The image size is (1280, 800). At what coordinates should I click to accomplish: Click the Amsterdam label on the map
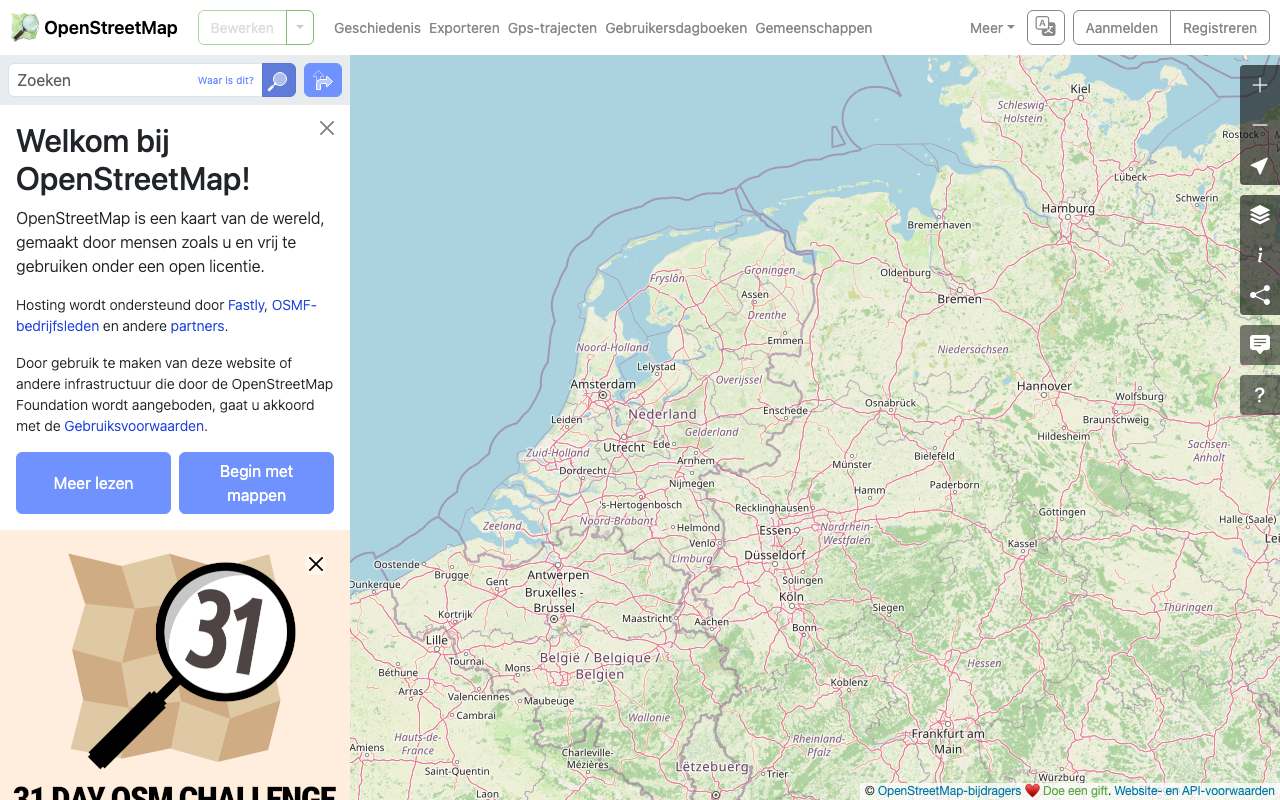coord(603,384)
